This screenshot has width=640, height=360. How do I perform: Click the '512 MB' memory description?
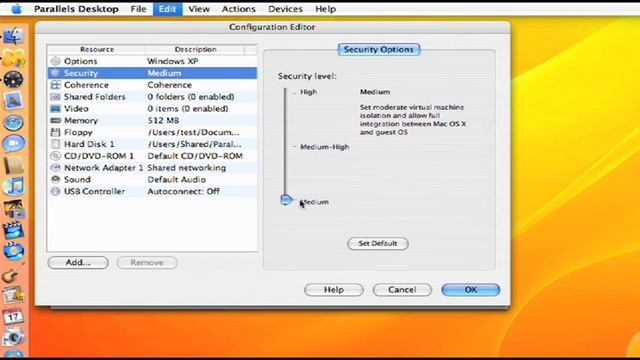[x=163, y=120]
